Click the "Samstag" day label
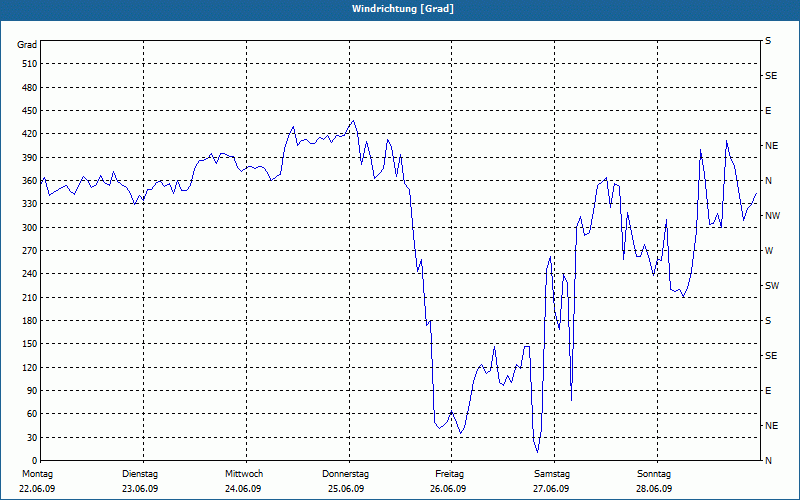The image size is (800, 500). [x=552, y=474]
